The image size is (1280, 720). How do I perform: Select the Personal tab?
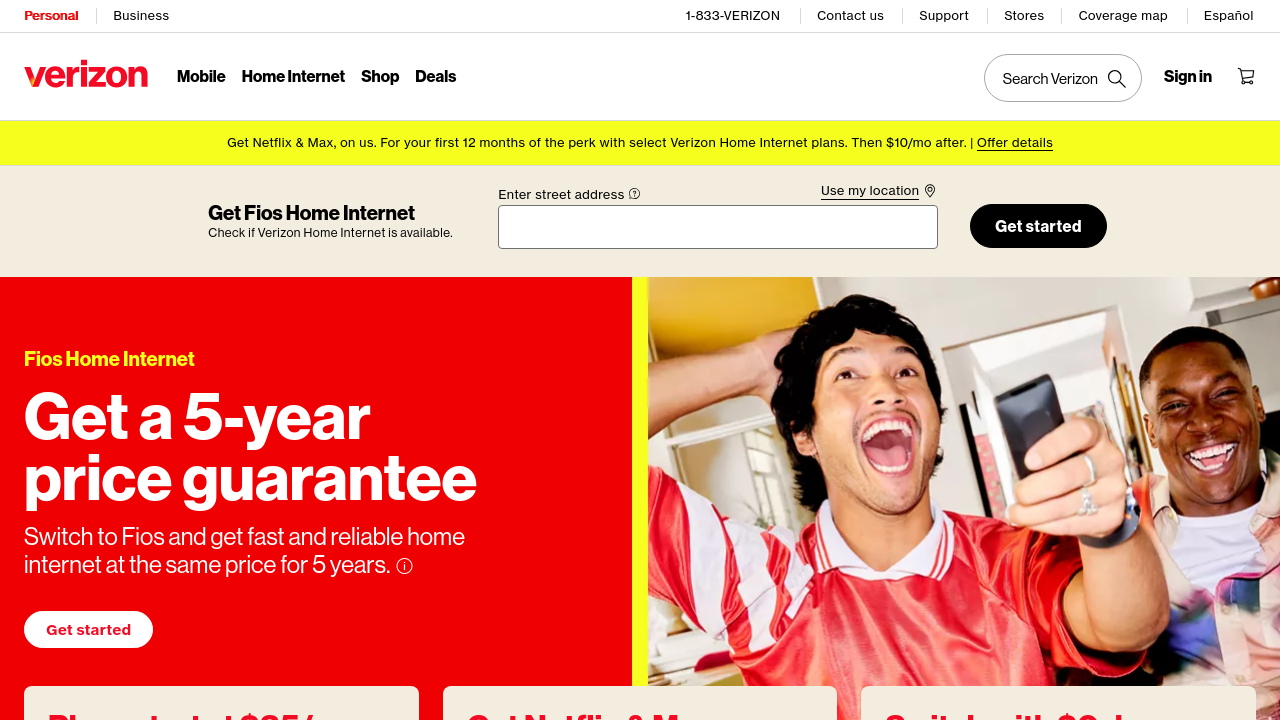[x=51, y=16]
